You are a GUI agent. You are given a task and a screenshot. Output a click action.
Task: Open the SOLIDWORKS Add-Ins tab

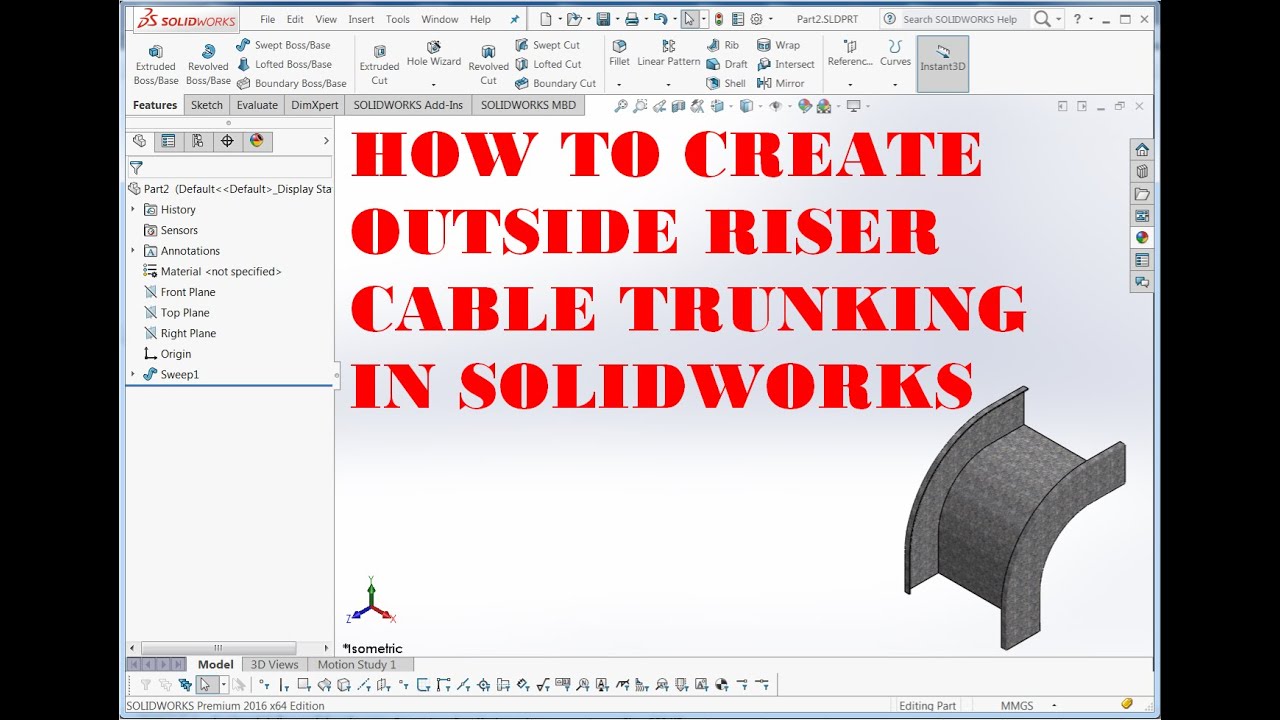(408, 105)
